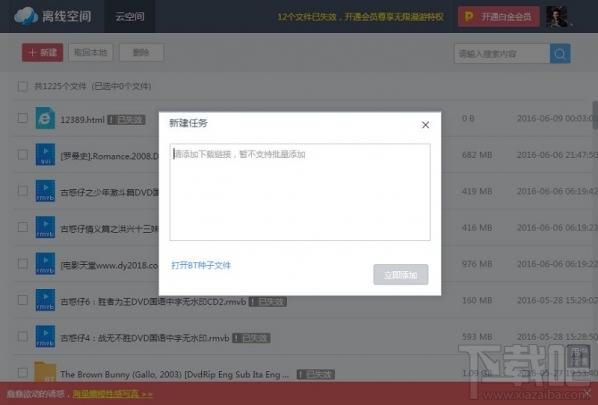598x405 pixels.
Task: Click the 2016-06-09 date of 12389.html
Action: coord(557,119)
